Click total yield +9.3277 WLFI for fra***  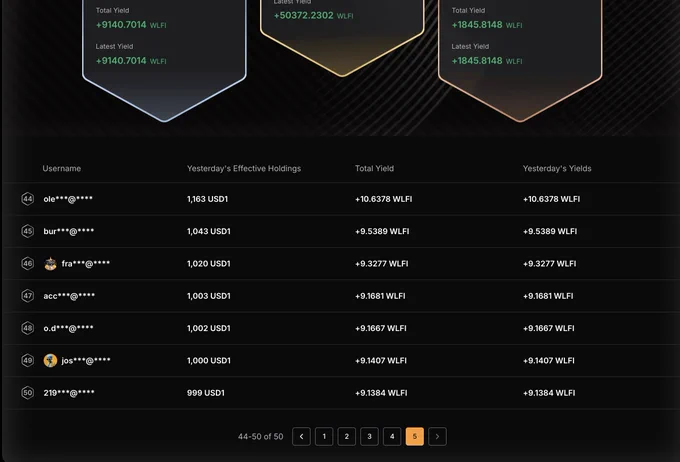pyautogui.click(x=382, y=264)
